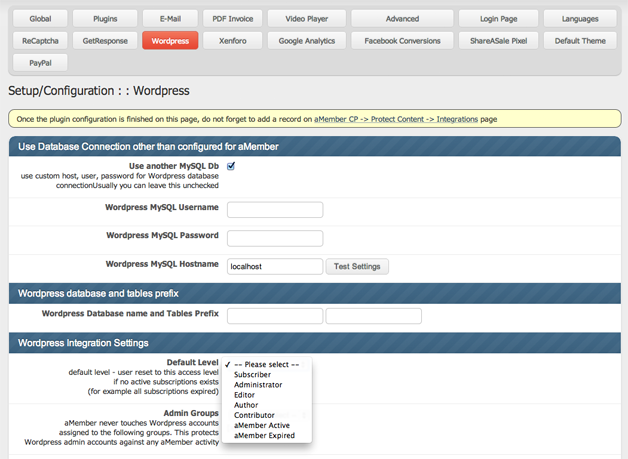This screenshot has height=459, width=628.
Task: Select Subscriber as default level
Action: [x=267, y=374]
